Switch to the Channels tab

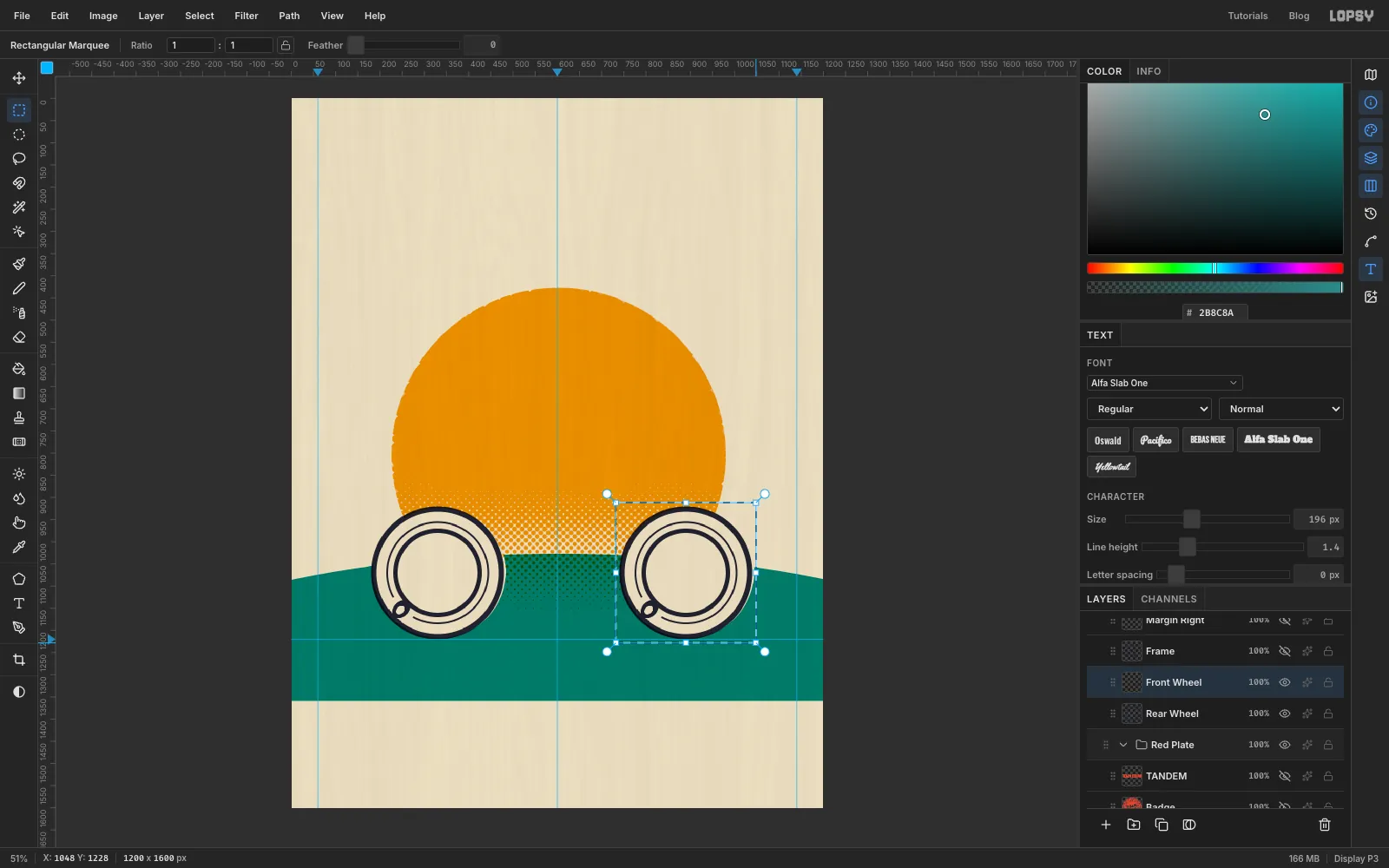click(x=1168, y=599)
